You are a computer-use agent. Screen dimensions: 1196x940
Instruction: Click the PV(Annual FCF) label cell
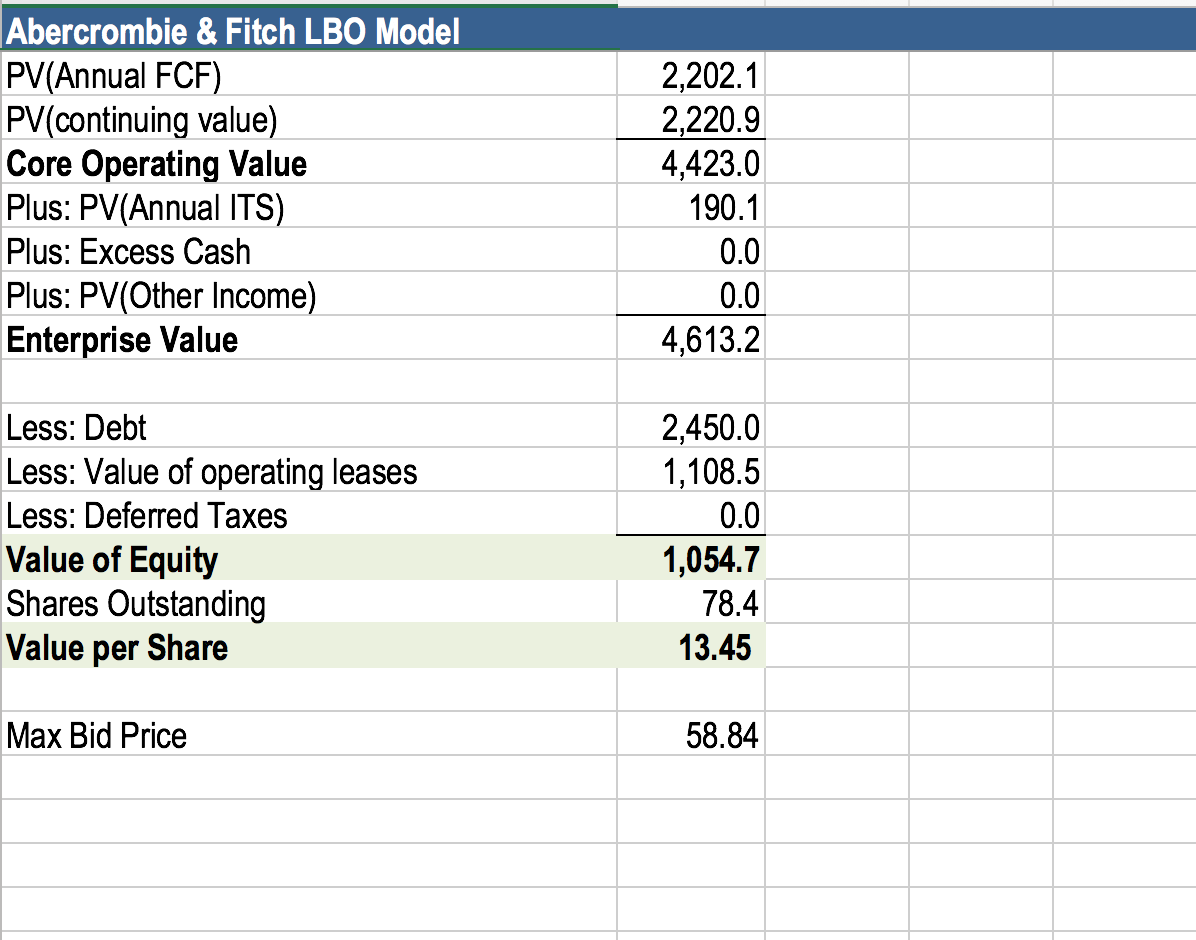coord(309,74)
